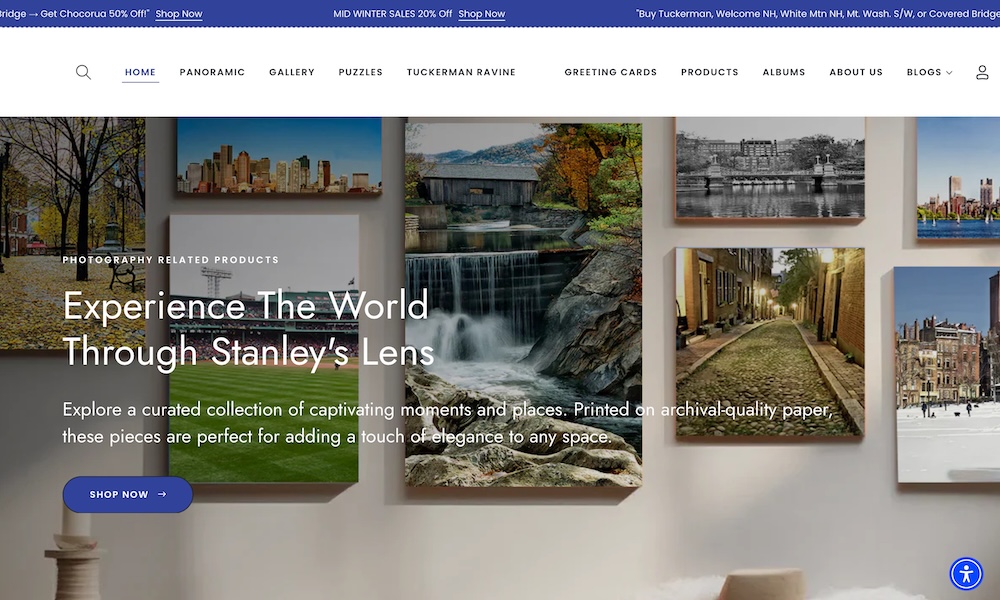Open the search magnifier icon
This screenshot has width=1000, height=600.
[x=83, y=72]
